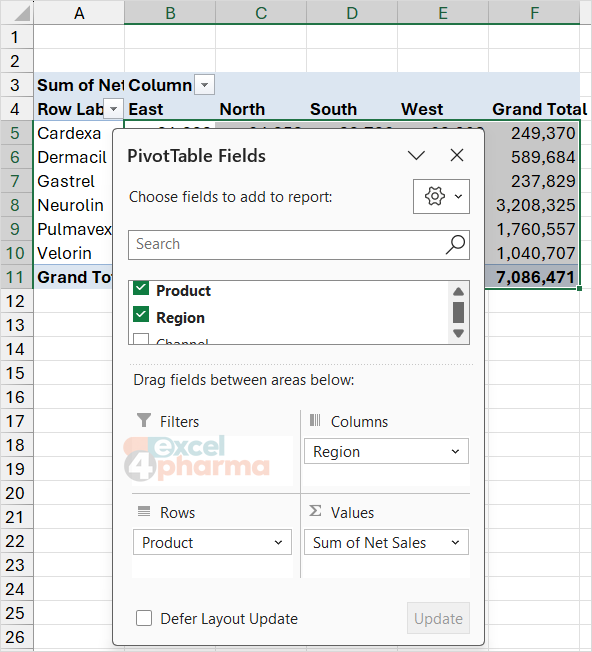Select column E header

[x=443, y=12]
